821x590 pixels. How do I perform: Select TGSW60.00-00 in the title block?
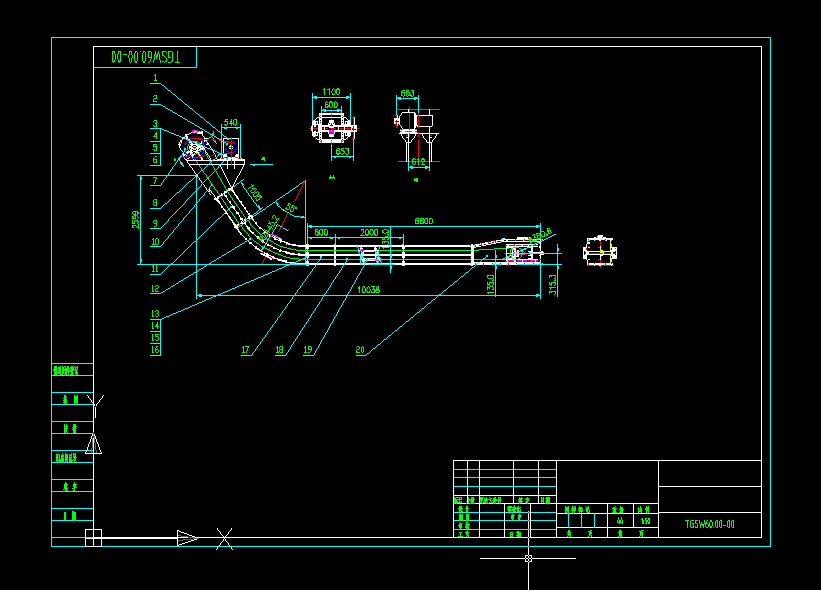click(x=709, y=524)
